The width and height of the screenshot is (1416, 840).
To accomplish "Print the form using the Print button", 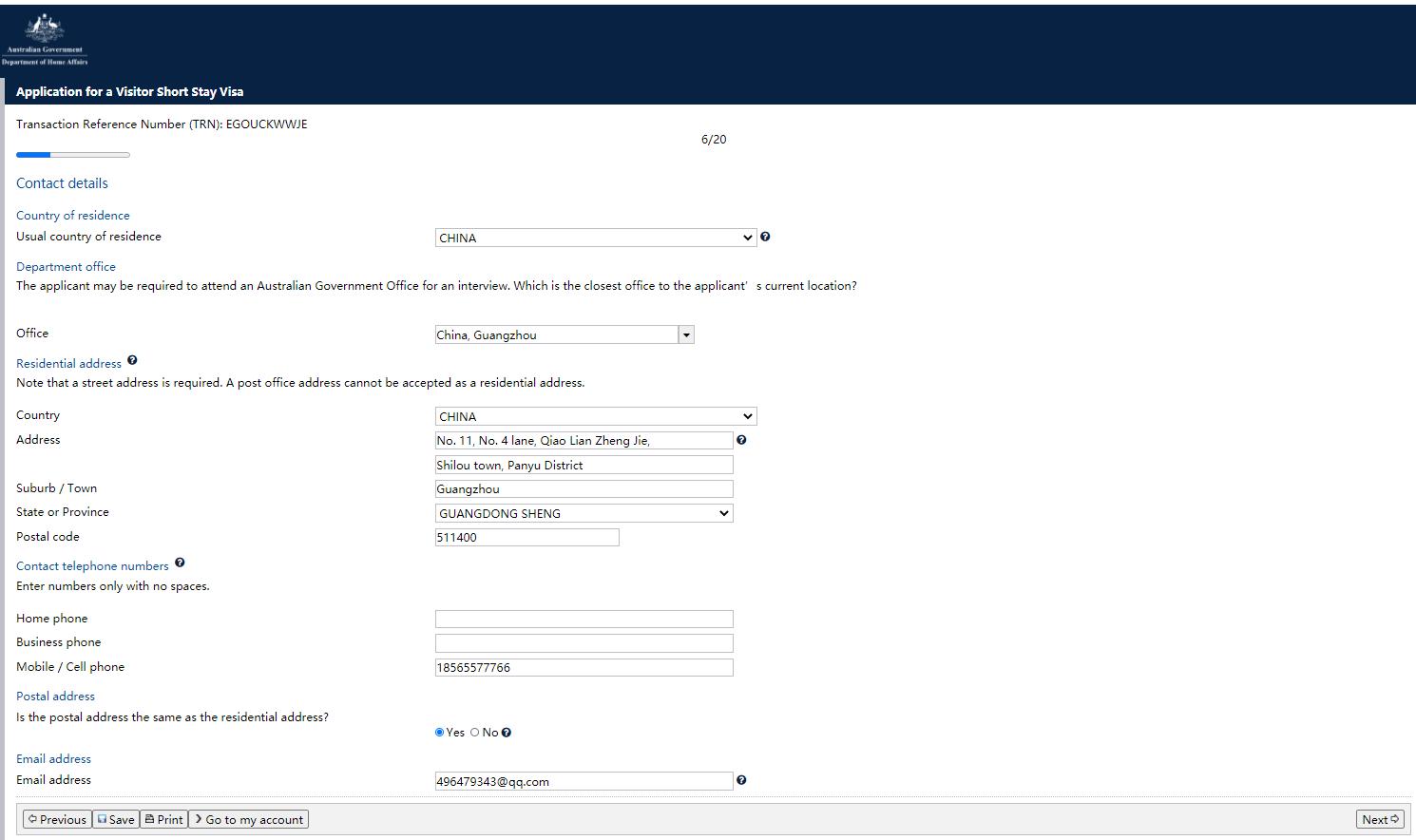I will [163, 819].
